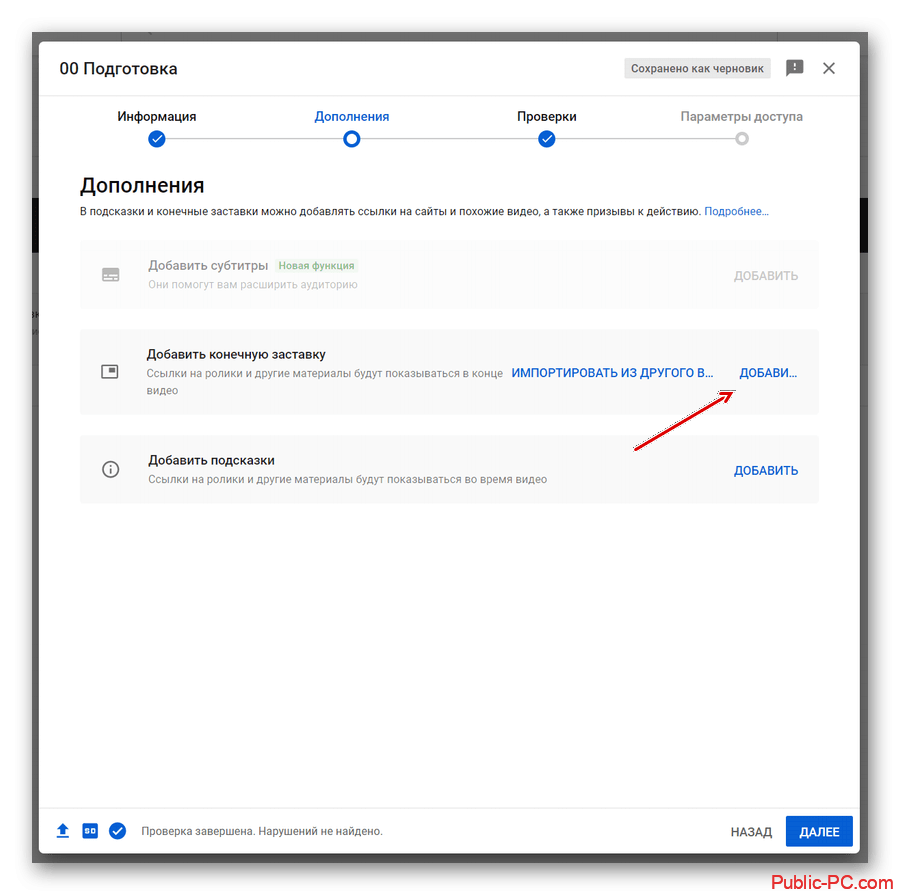This screenshot has width=900, height=895.
Task: Select the Параметры доступа step circle
Action: click(741, 139)
